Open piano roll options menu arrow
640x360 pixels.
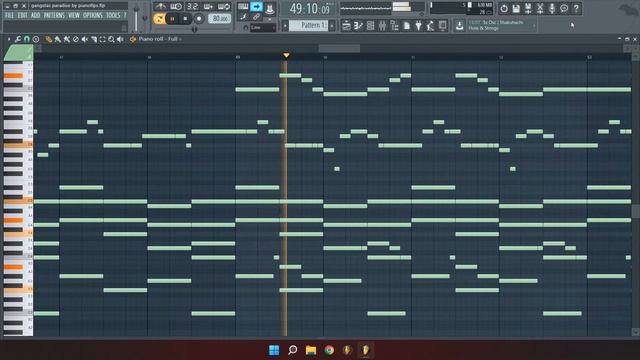[9, 39]
